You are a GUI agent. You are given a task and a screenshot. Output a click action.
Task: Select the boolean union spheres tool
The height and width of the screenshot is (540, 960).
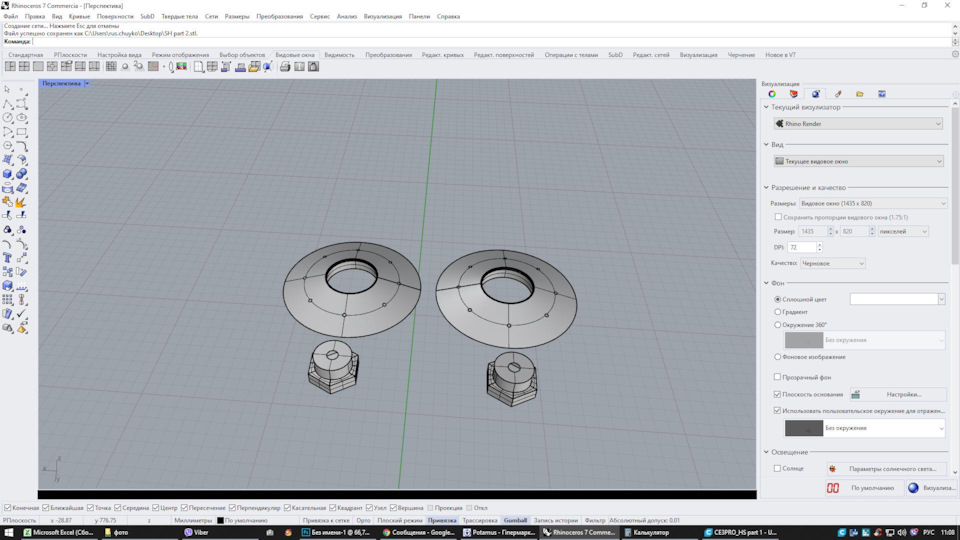pos(21,174)
